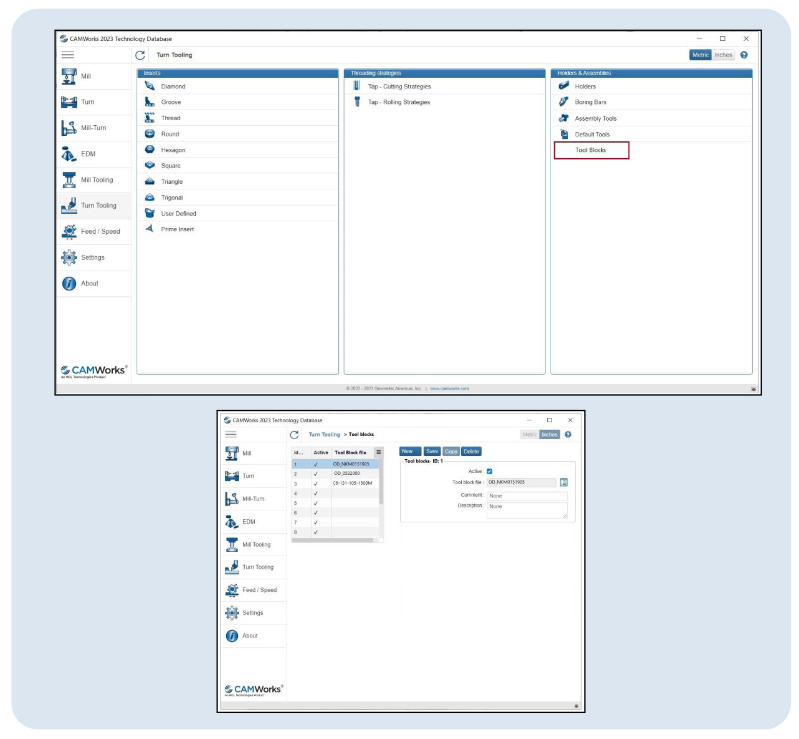Image resolution: width=799 pixels, height=739 pixels.
Task: Go to Mill Tooling in the upper window
Action: pyautogui.click(x=93, y=180)
